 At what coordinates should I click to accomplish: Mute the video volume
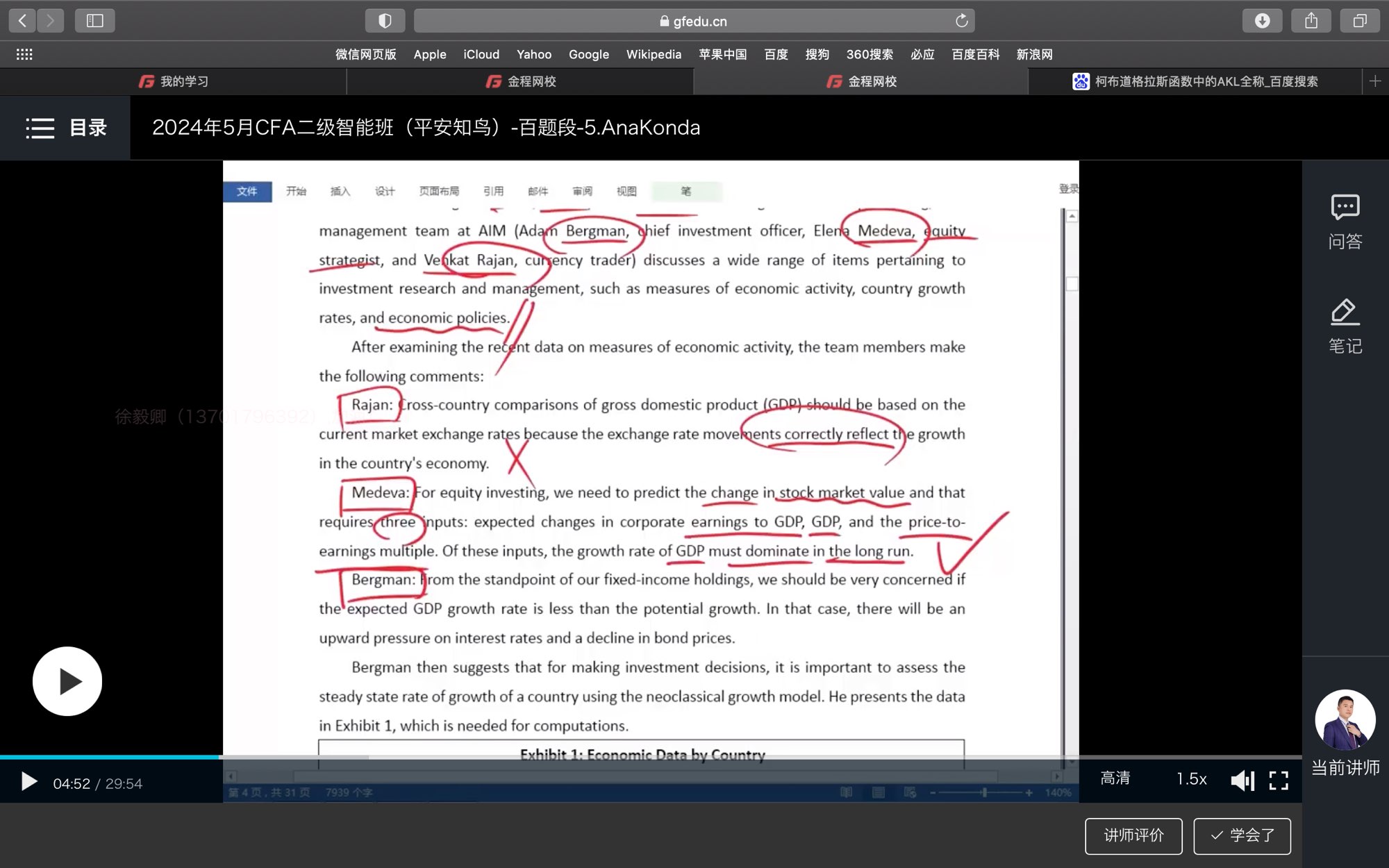pyautogui.click(x=1242, y=781)
